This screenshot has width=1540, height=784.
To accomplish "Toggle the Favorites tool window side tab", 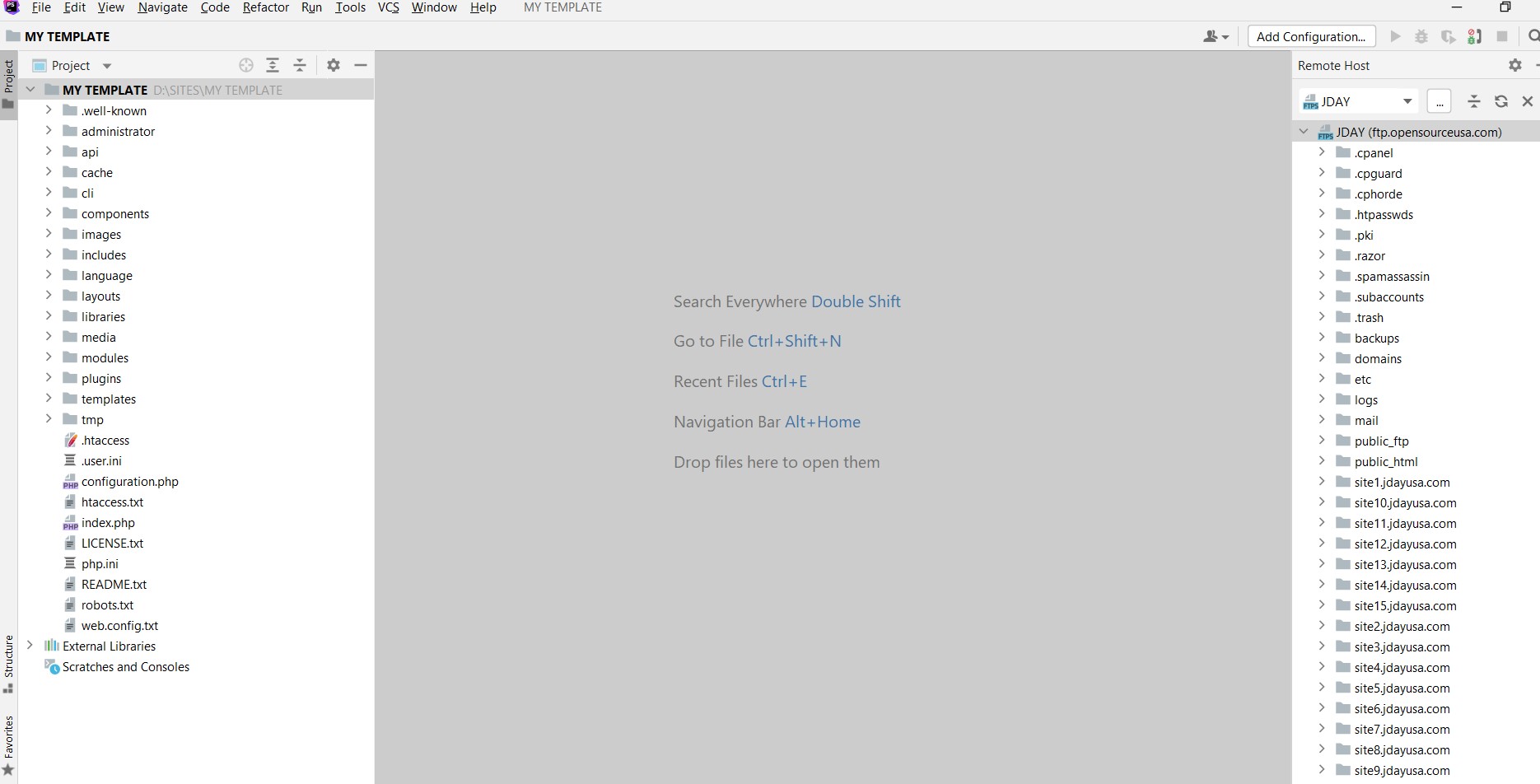I will [8, 744].
